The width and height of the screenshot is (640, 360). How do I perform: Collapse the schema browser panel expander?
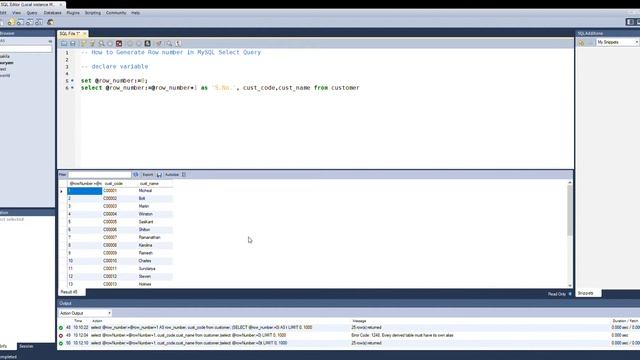(x=50, y=41)
